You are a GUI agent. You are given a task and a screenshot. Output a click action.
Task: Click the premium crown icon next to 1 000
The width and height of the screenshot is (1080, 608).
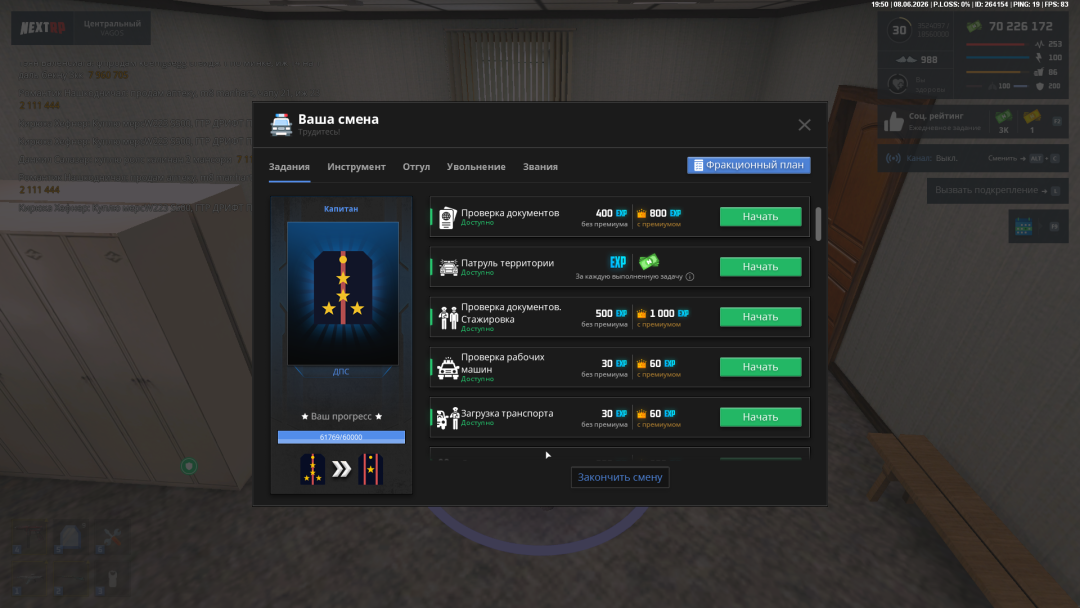(641, 314)
